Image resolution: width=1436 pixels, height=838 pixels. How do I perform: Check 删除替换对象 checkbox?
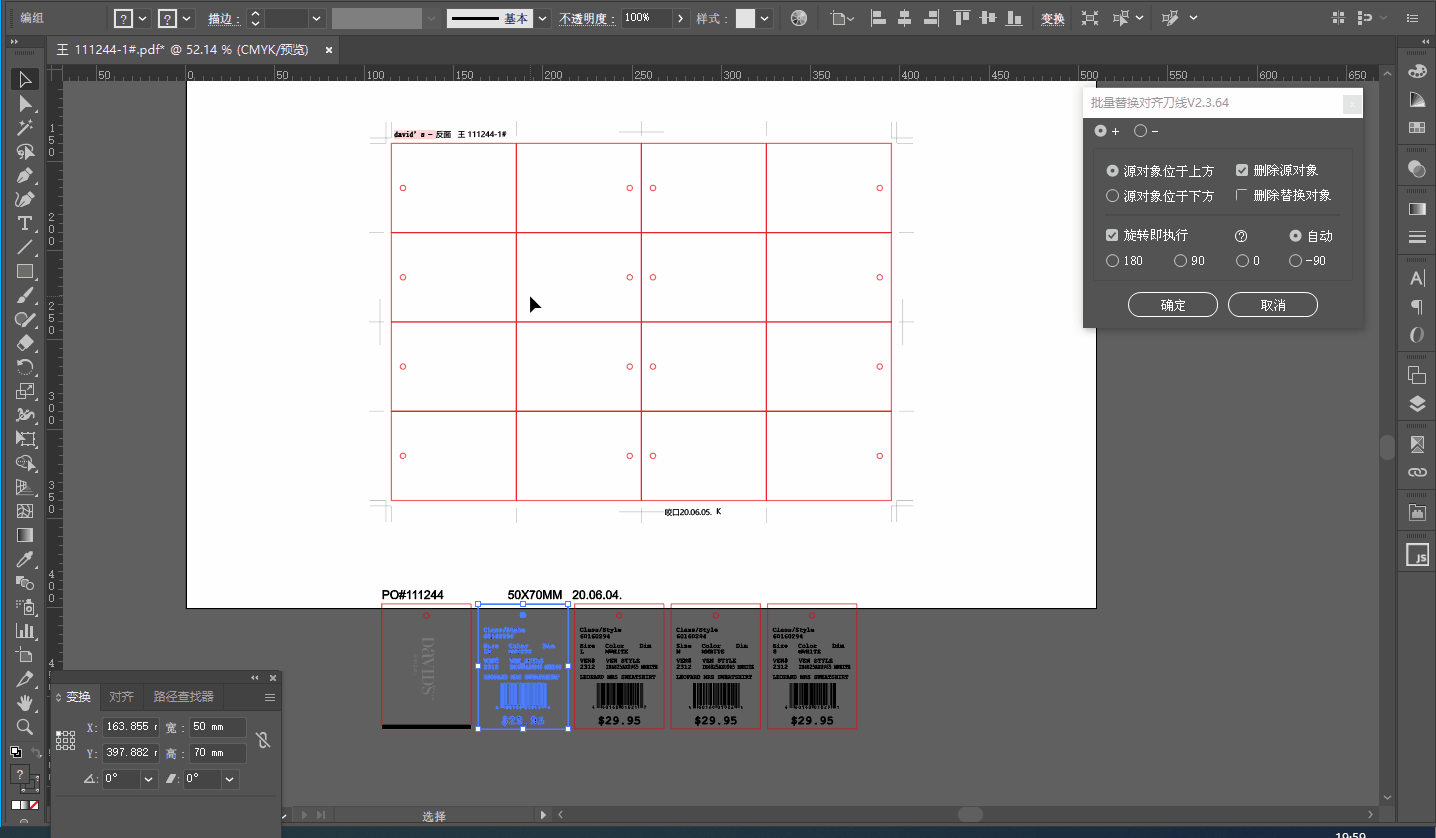[x=1284, y=195]
